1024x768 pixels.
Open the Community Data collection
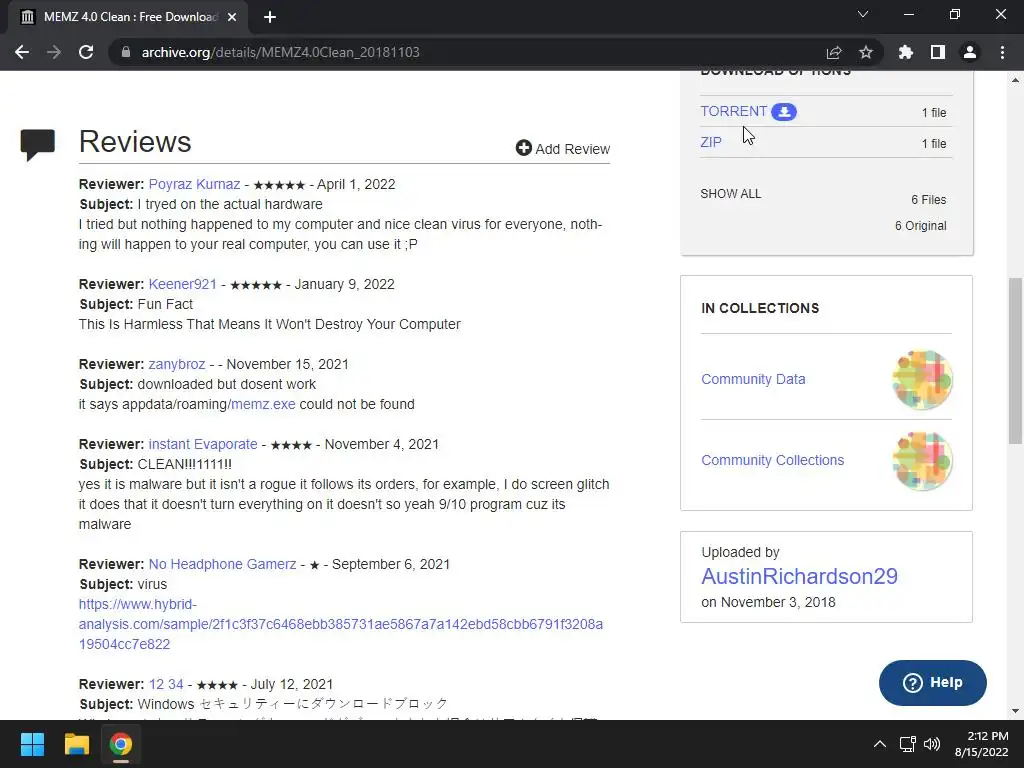[x=753, y=379]
